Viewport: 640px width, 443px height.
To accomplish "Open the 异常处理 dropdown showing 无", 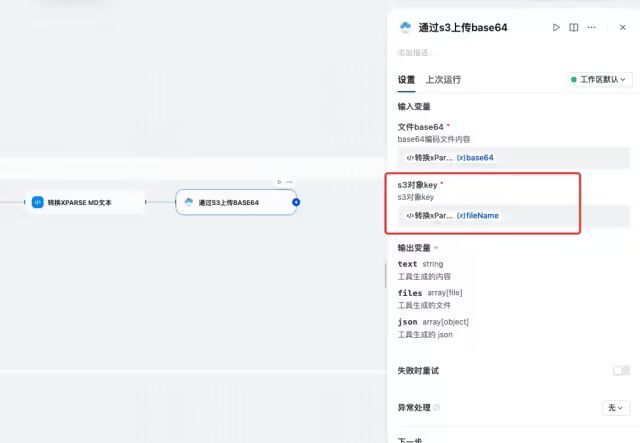I will pos(616,407).
